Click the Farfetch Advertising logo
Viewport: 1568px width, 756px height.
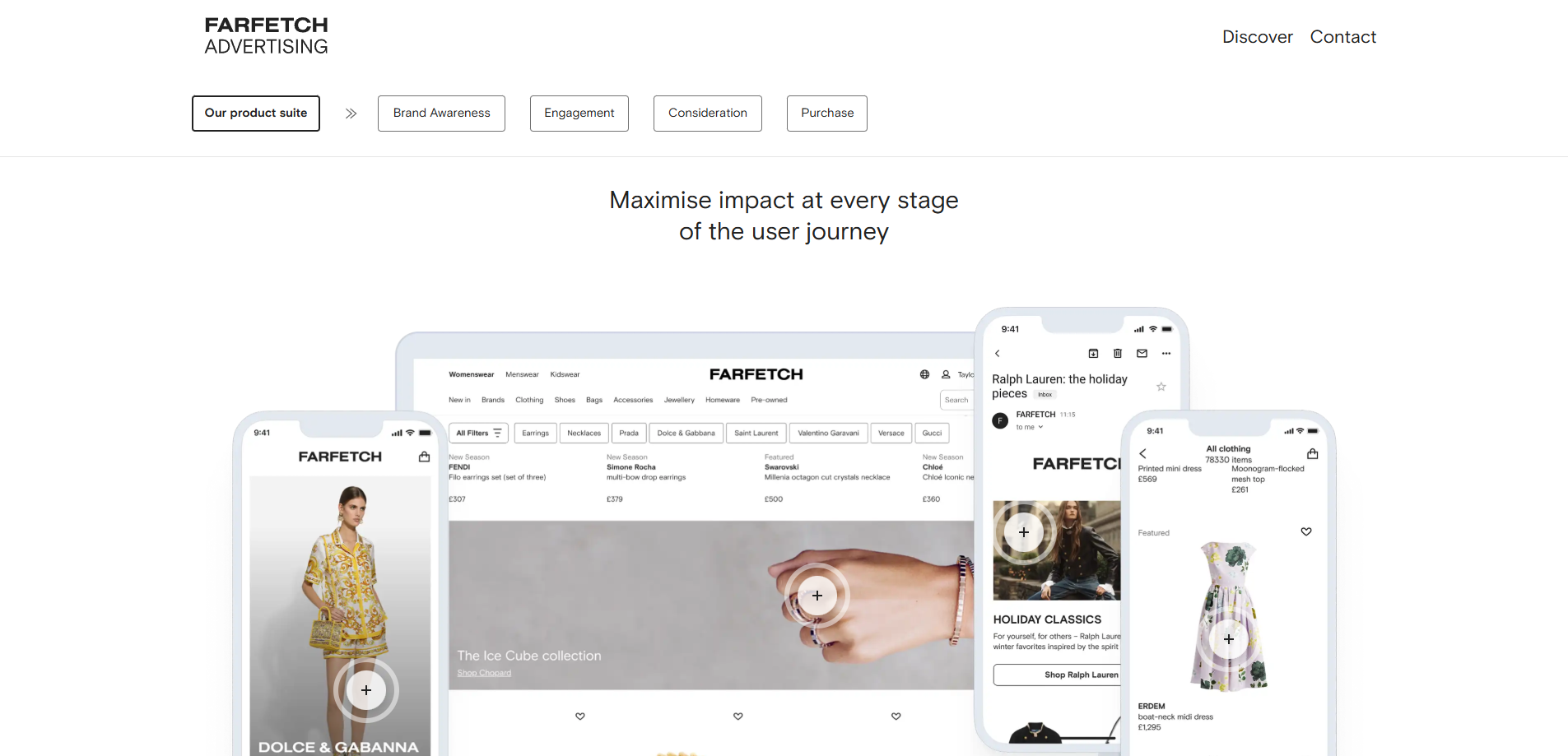tap(266, 36)
